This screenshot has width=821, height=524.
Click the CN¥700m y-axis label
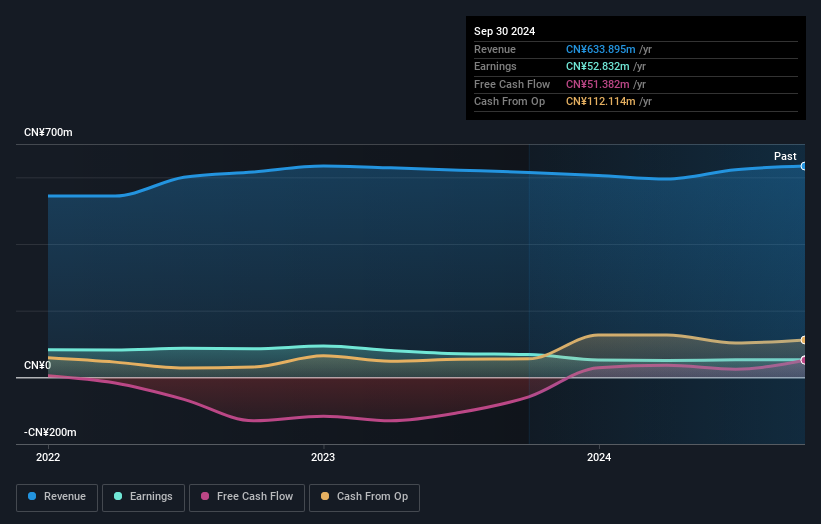click(x=48, y=132)
